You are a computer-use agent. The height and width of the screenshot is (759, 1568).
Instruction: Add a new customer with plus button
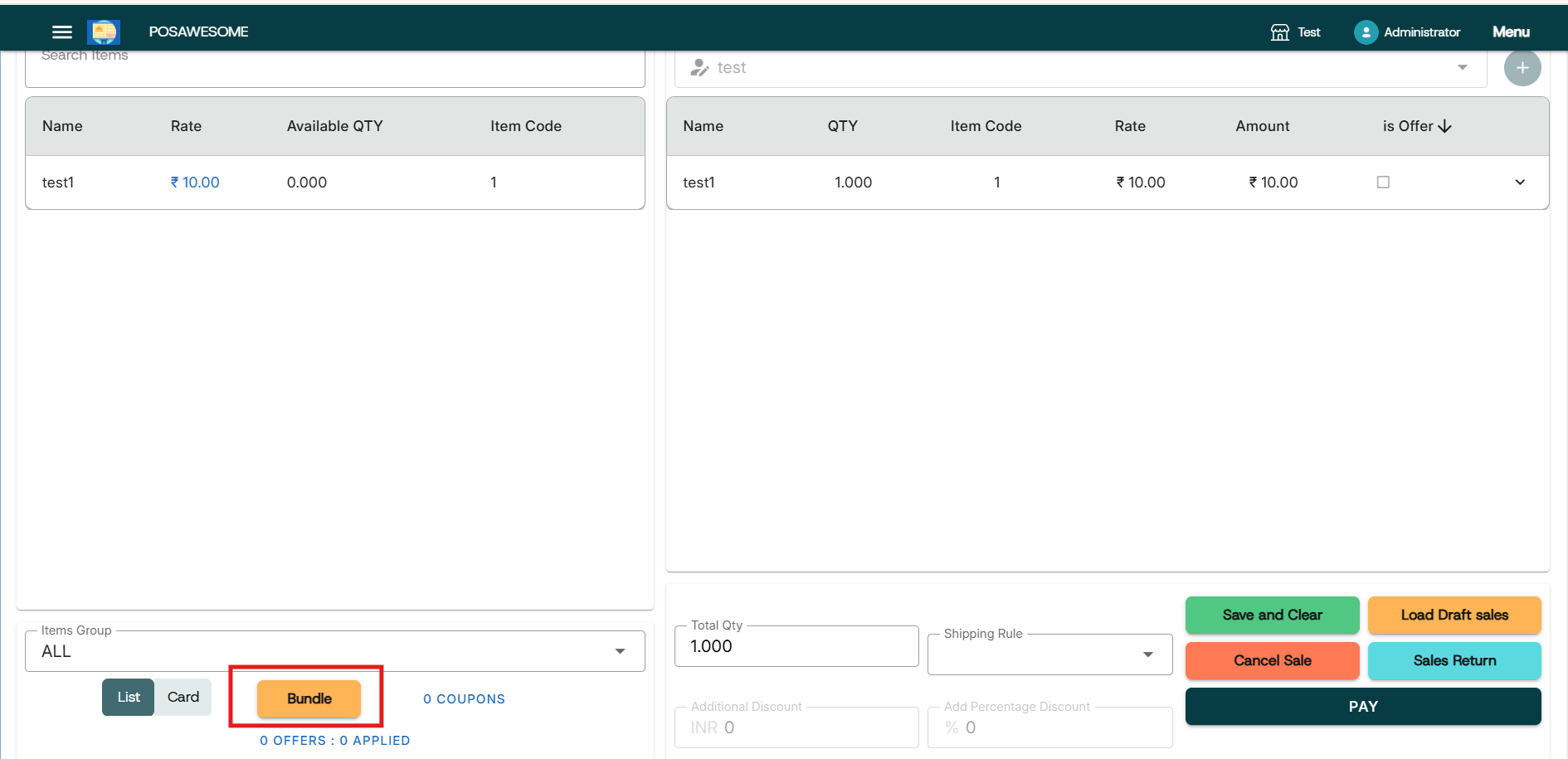click(x=1522, y=68)
